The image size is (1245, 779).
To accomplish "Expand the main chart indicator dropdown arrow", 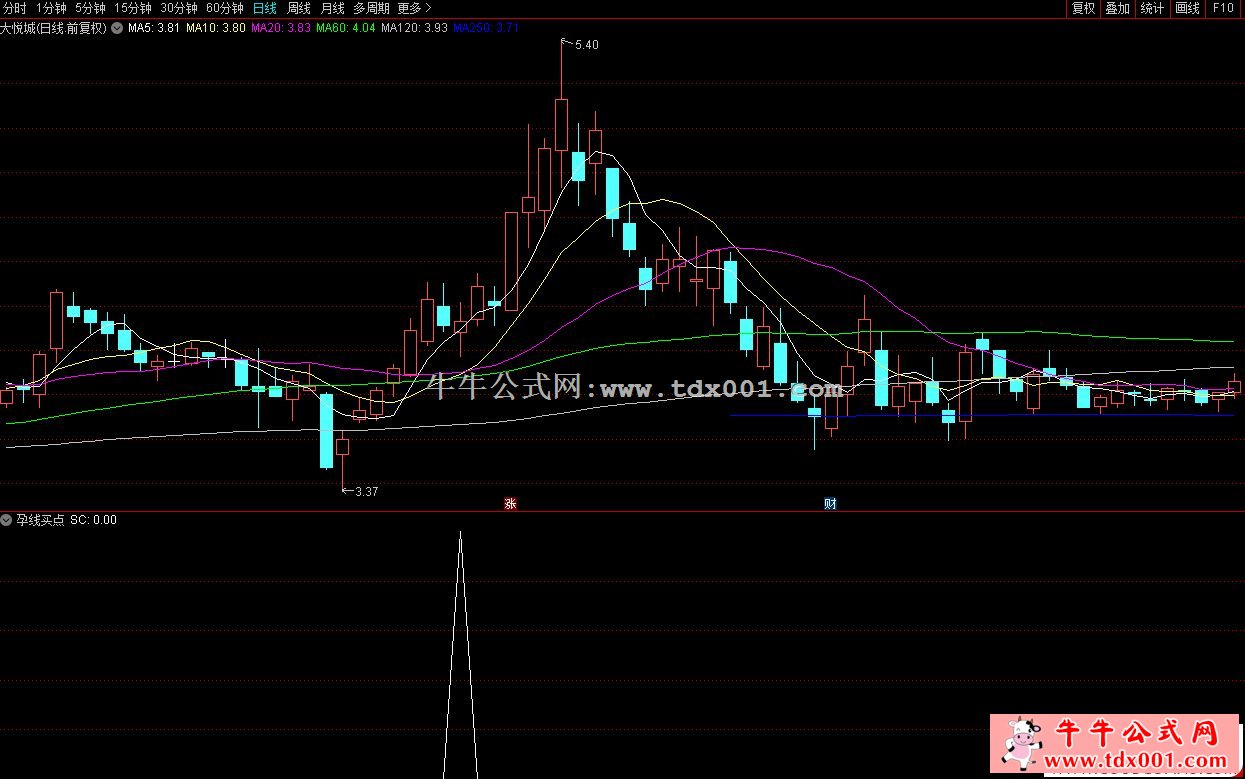I will (117, 28).
